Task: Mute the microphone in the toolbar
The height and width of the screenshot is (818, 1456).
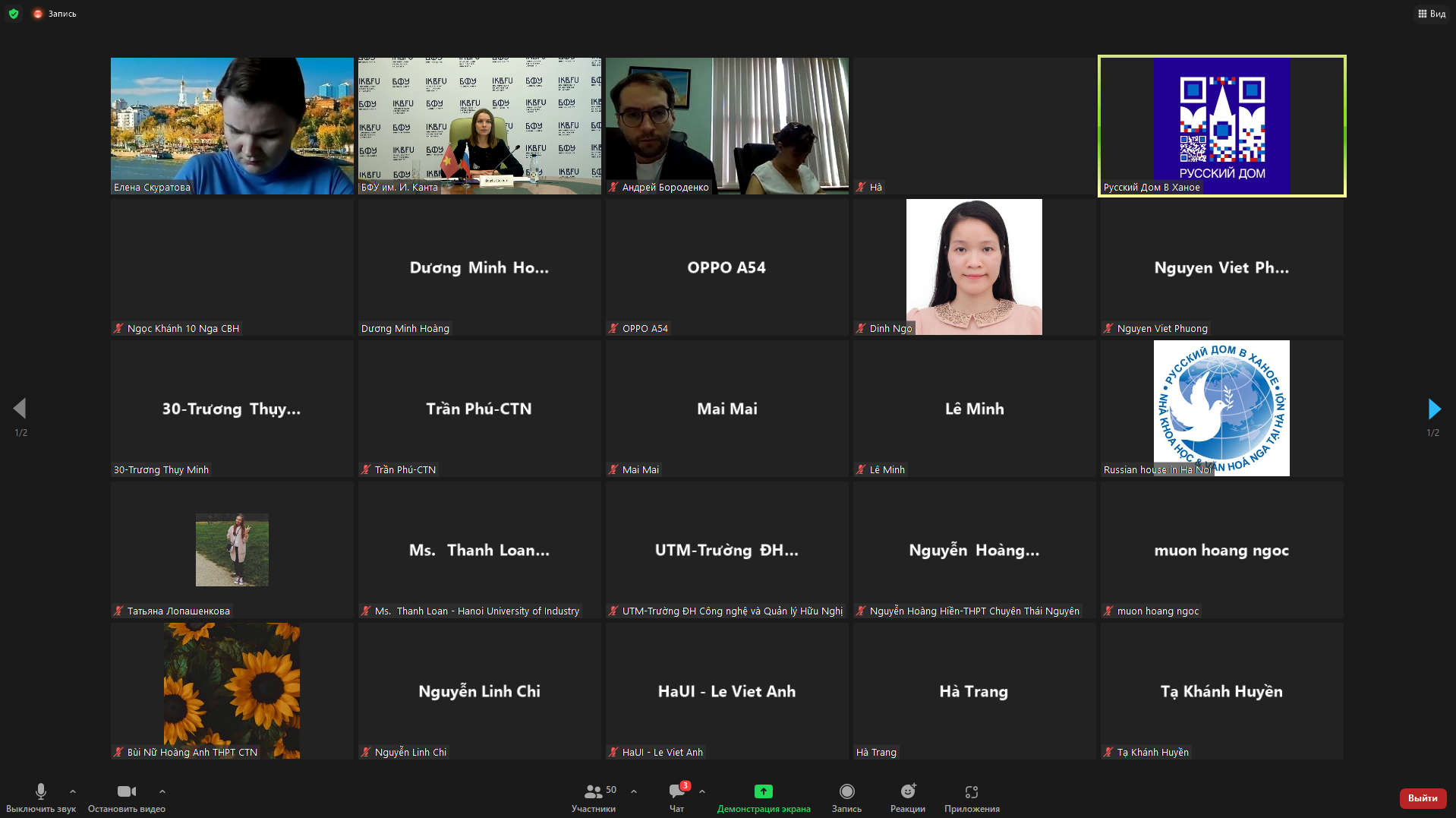Action: (40, 797)
